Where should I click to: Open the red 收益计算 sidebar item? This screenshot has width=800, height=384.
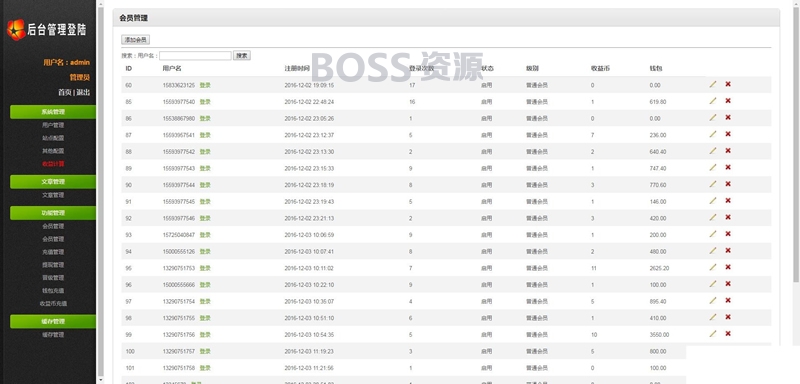(x=53, y=164)
